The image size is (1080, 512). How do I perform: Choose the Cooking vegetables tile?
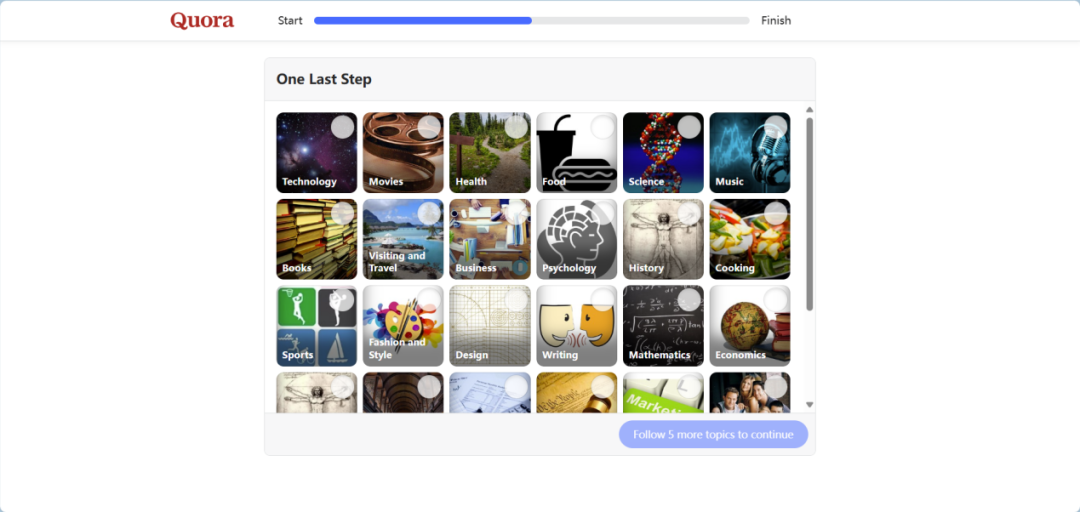[x=750, y=239]
